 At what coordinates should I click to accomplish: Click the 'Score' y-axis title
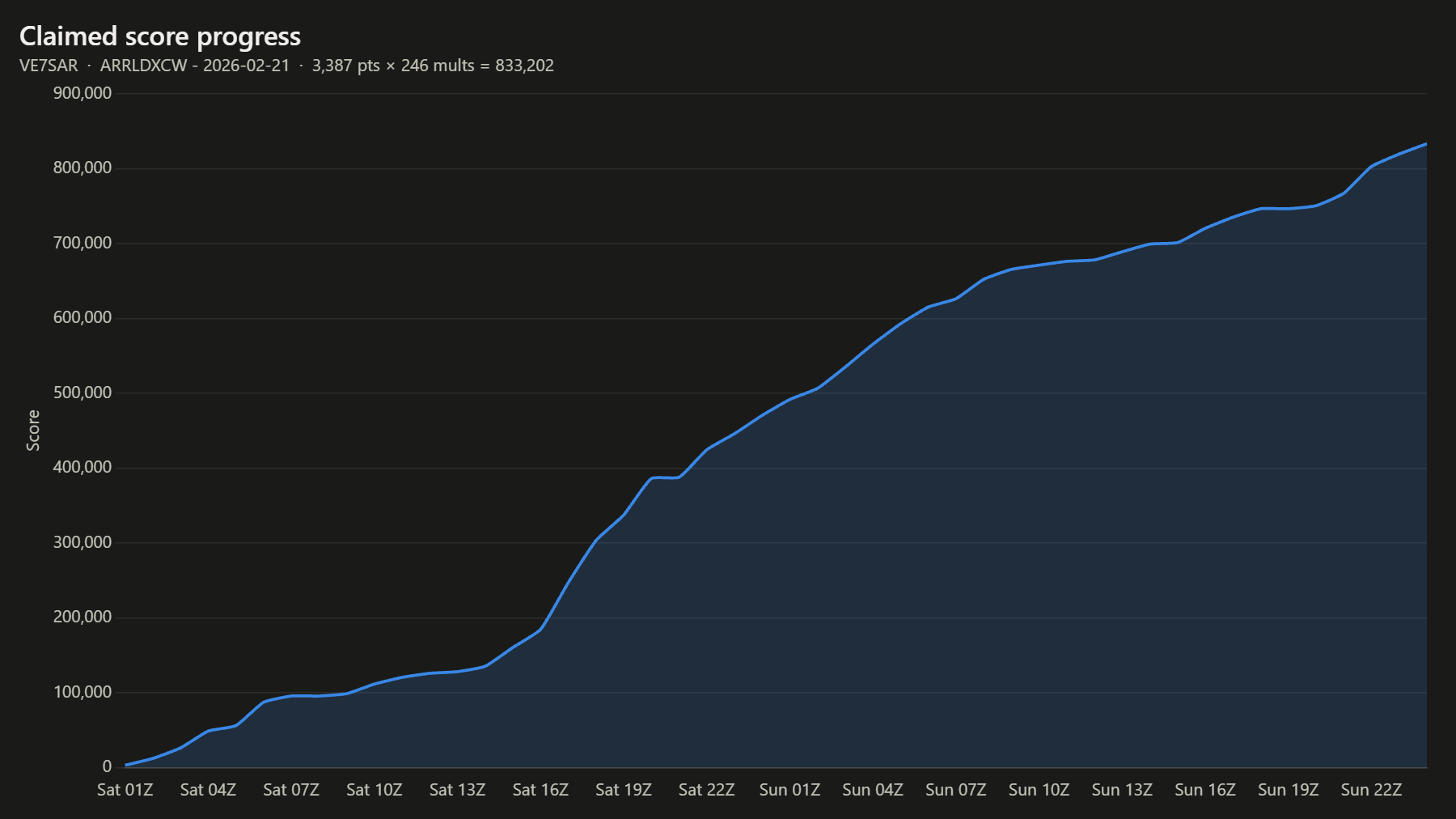[x=33, y=431]
